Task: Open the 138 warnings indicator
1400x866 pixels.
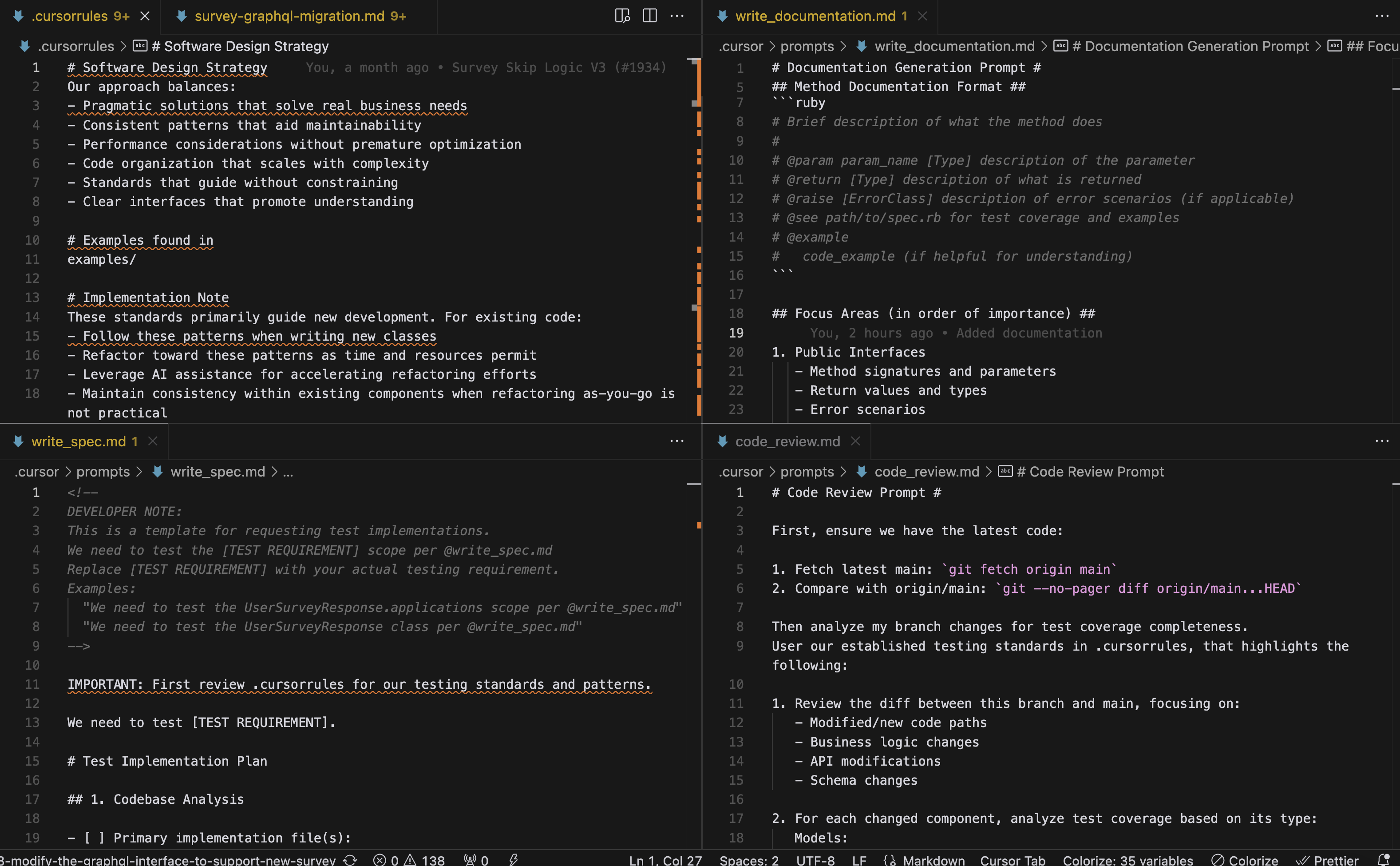Action: [x=425, y=860]
